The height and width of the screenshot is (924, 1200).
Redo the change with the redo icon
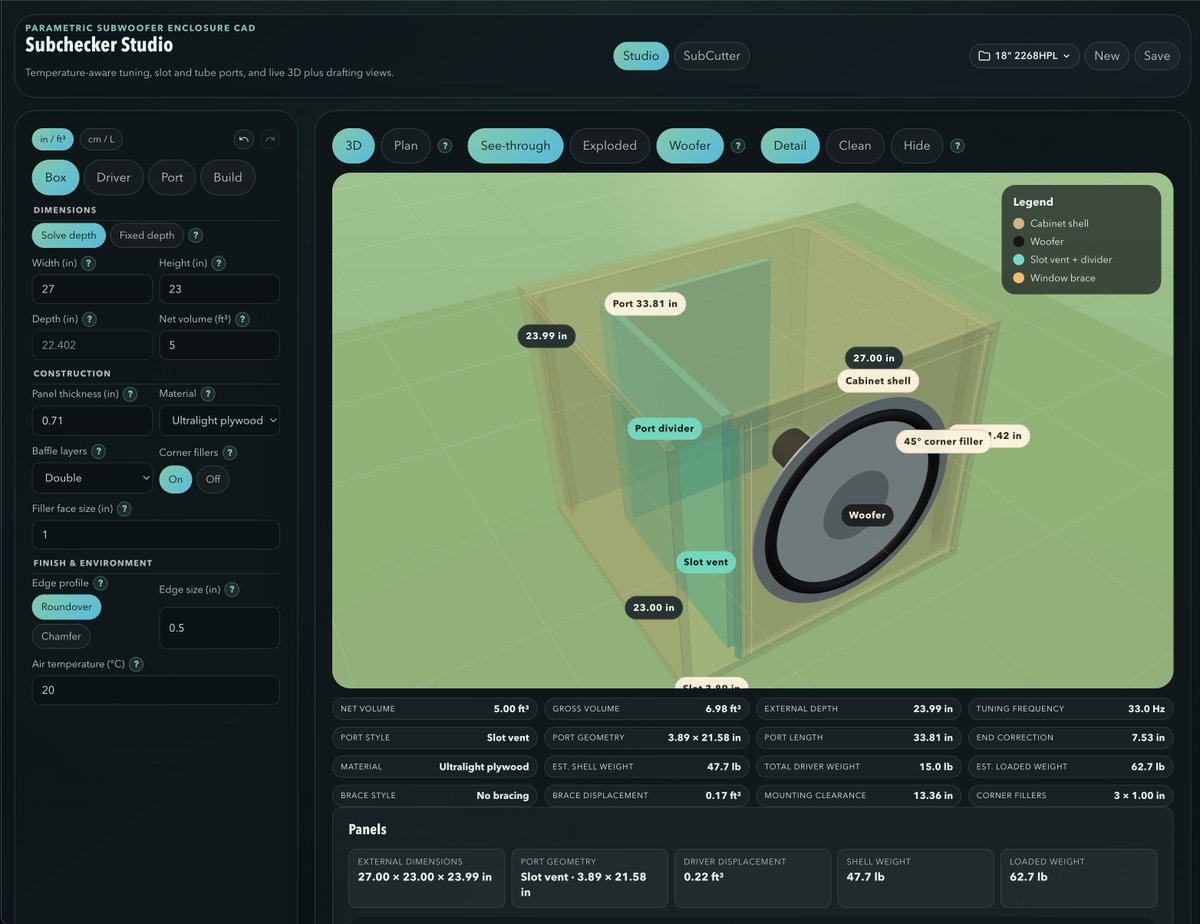pos(270,140)
